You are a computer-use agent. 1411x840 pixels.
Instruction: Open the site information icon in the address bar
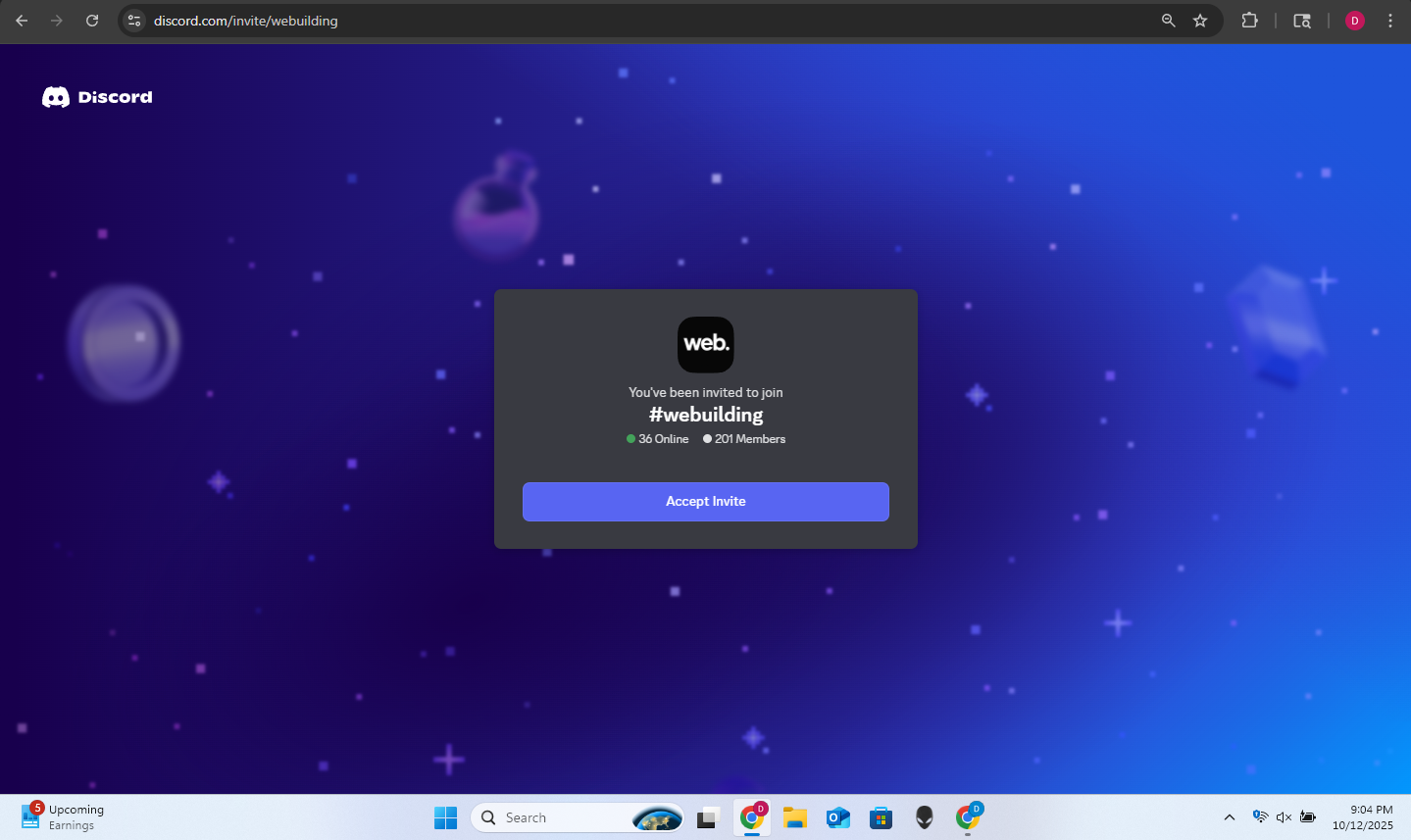coord(135,21)
